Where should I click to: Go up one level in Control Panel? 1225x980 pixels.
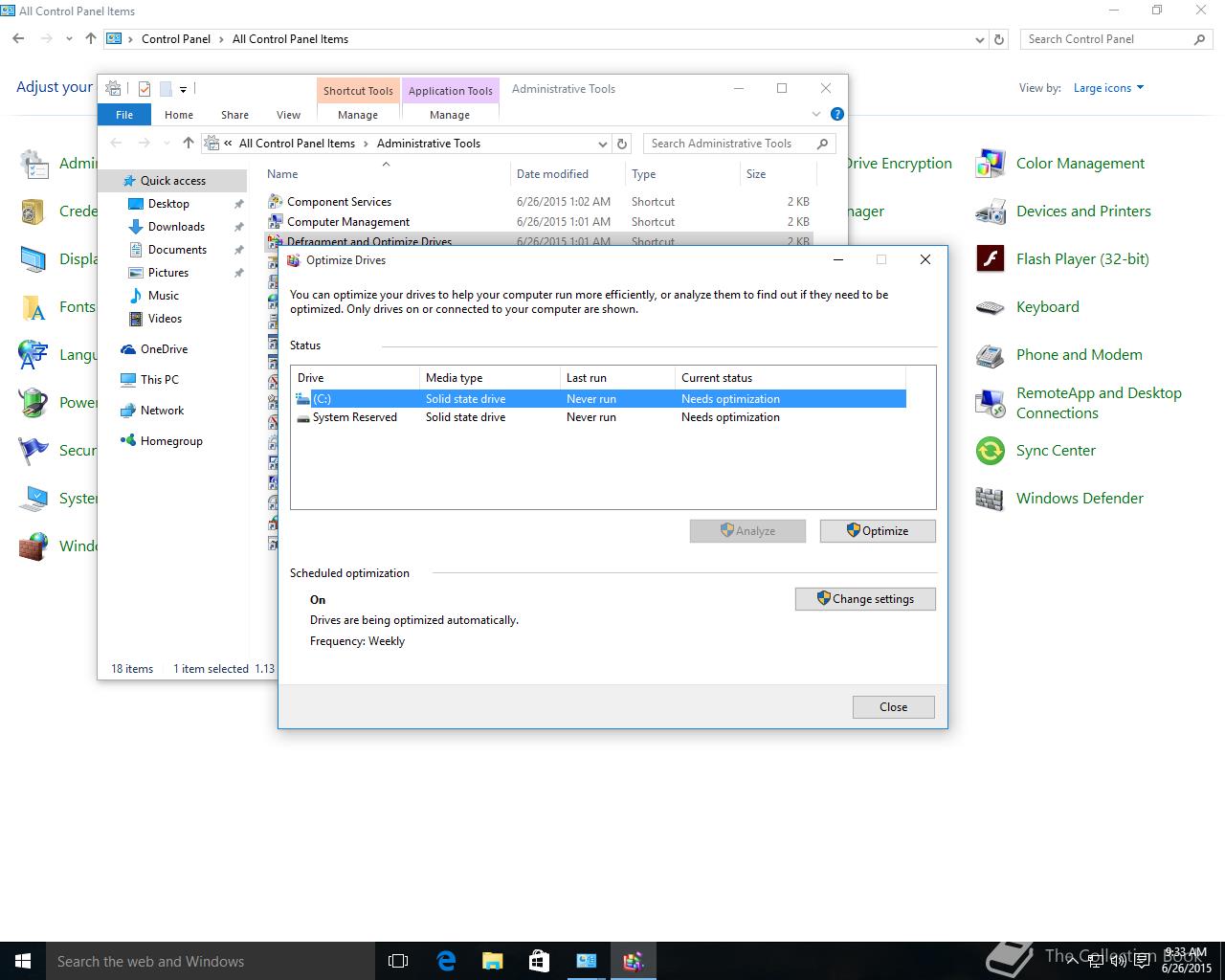point(91,39)
